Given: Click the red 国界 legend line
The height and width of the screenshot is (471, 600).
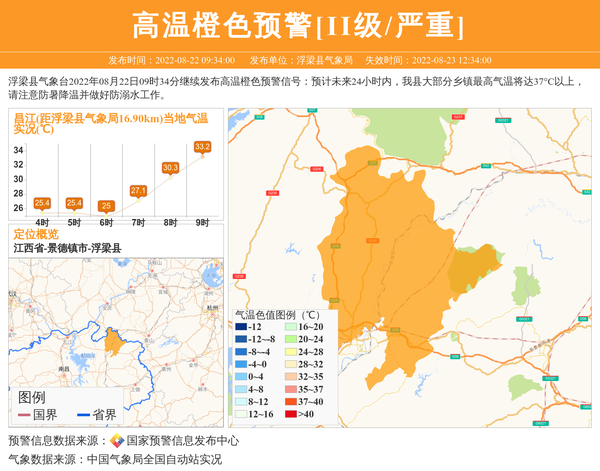Looking at the screenshot, I should (x=25, y=415).
